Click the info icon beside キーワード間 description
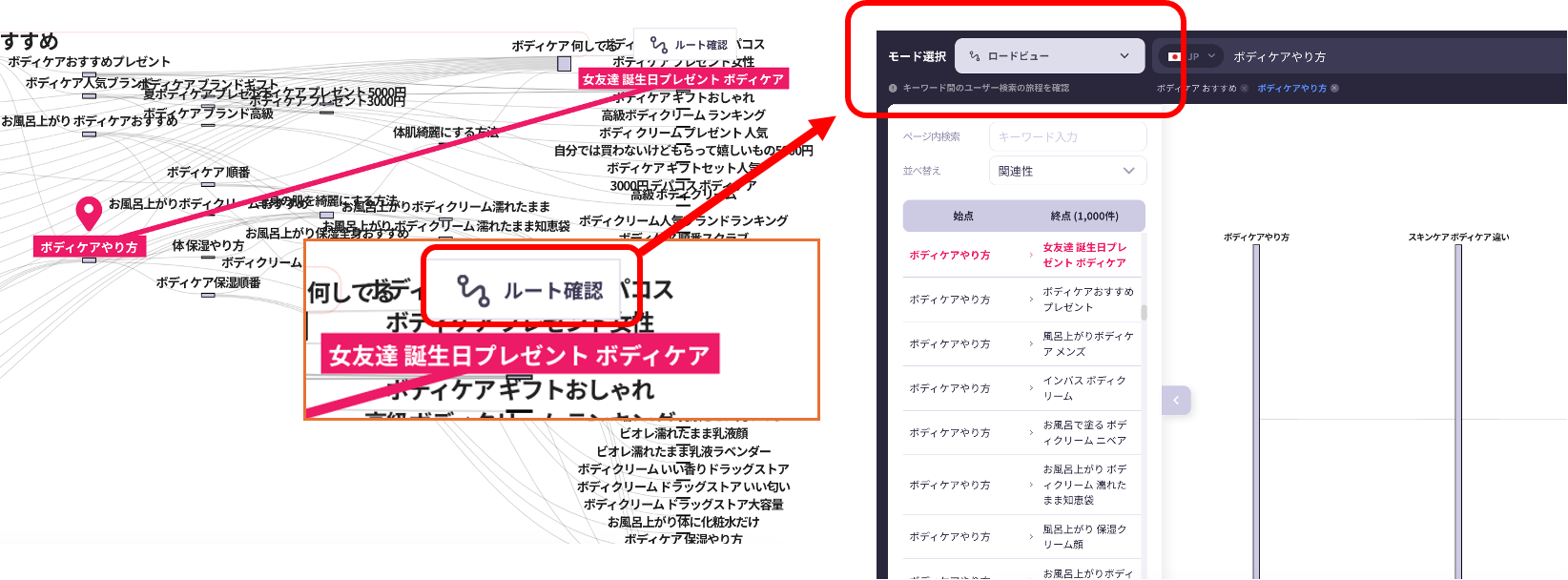Viewport: 1568px width, 580px height. pos(893,89)
